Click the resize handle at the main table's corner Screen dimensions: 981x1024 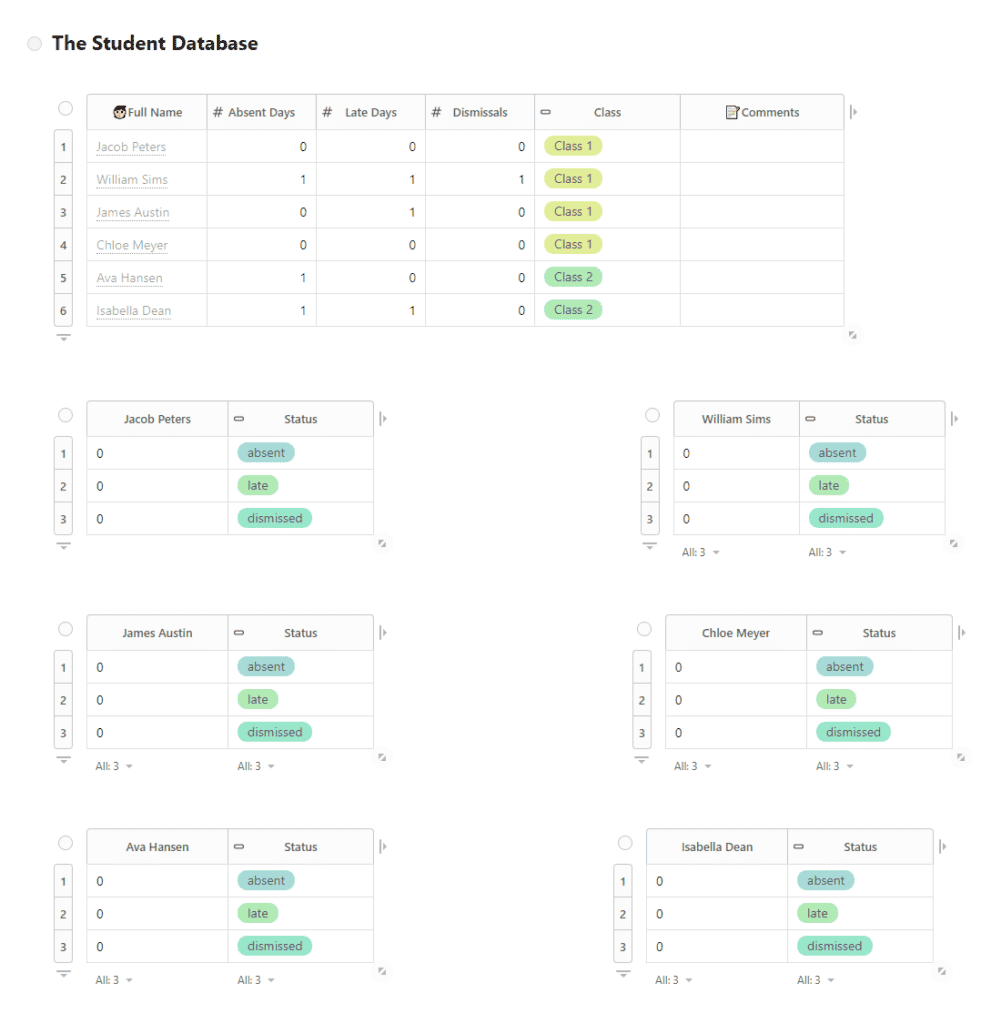[x=853, y=335]
